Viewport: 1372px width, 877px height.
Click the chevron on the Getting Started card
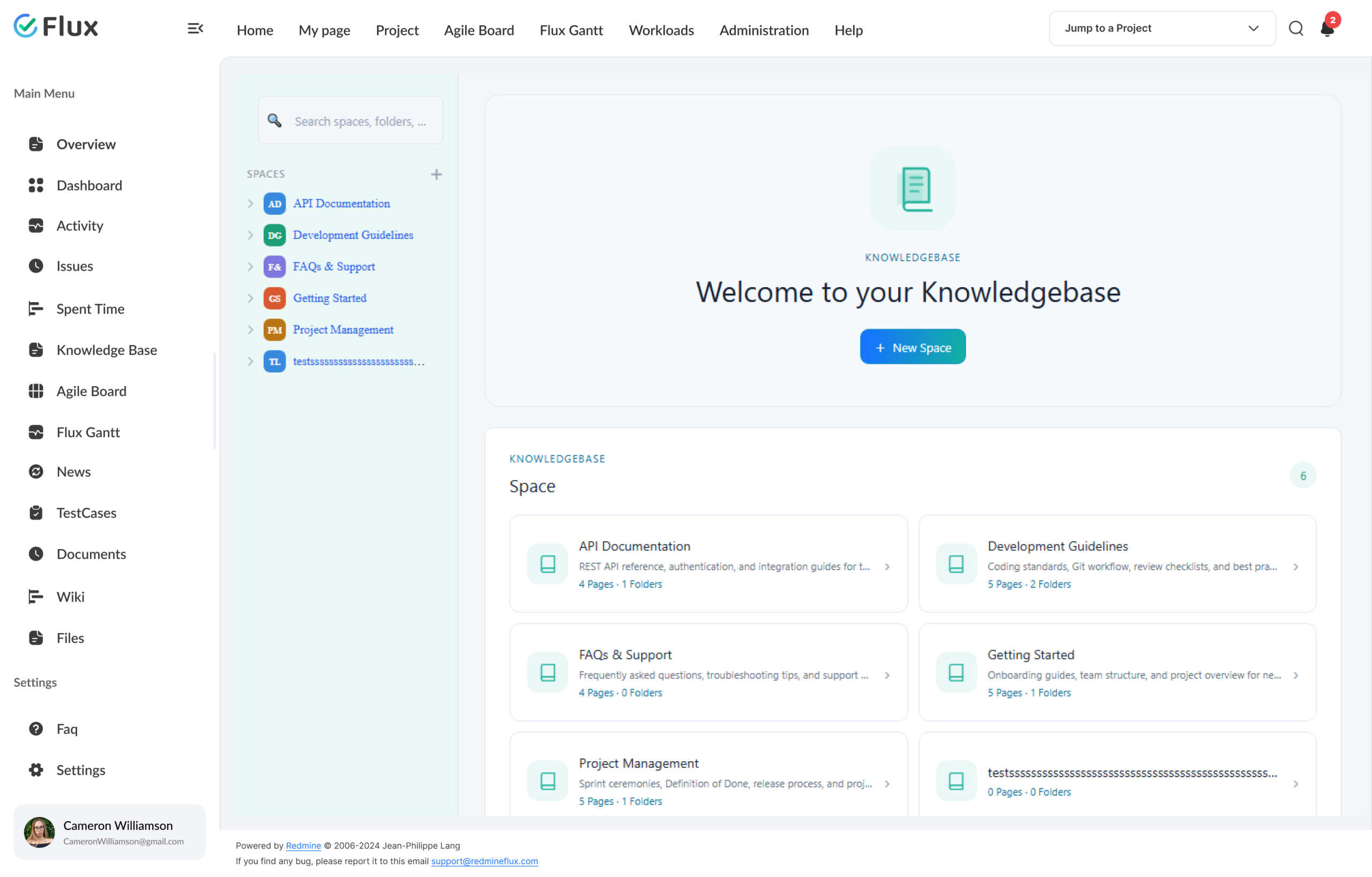pyautogui.click(x=1296, y=676)
